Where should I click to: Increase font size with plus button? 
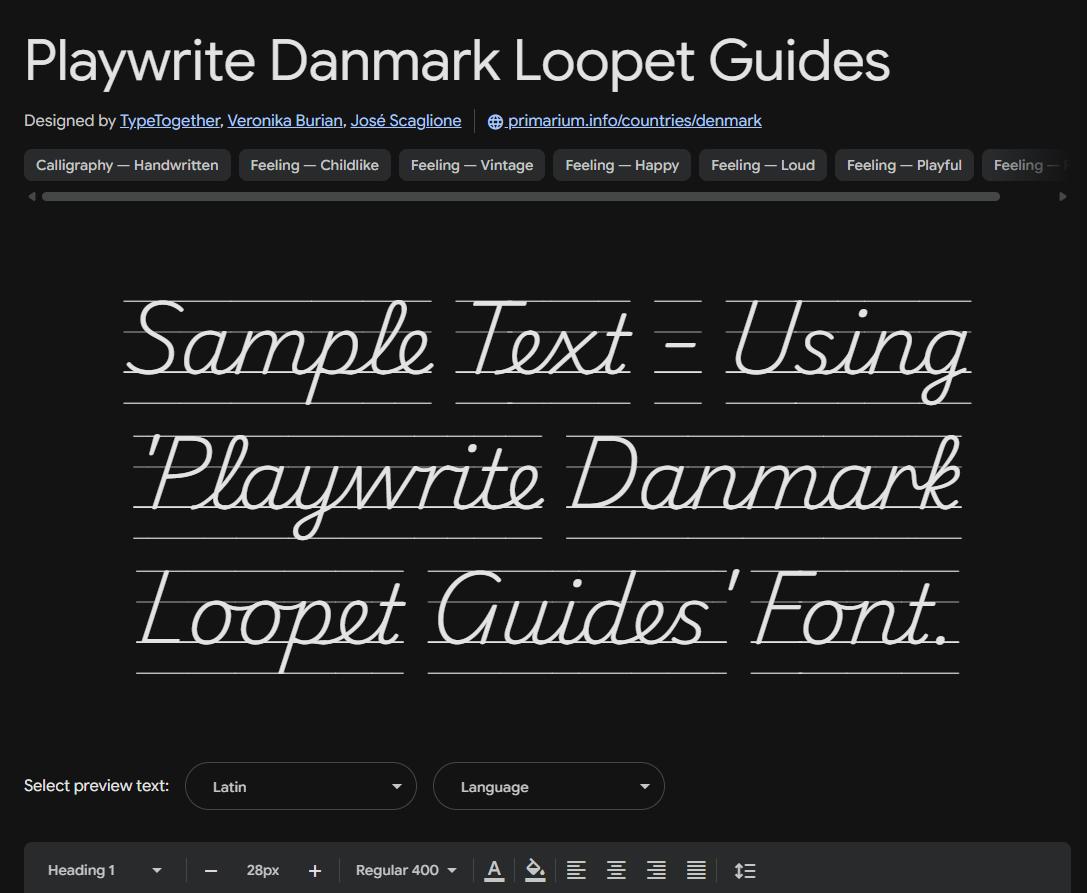click(315, 871)
